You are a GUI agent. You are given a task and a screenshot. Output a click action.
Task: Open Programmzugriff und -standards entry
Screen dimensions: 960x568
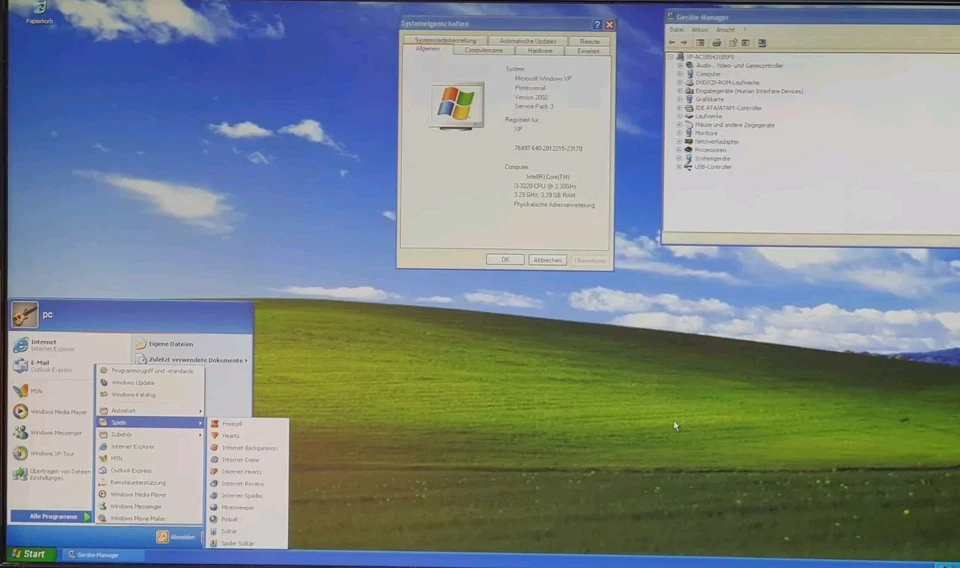click(x=152, y=371)
